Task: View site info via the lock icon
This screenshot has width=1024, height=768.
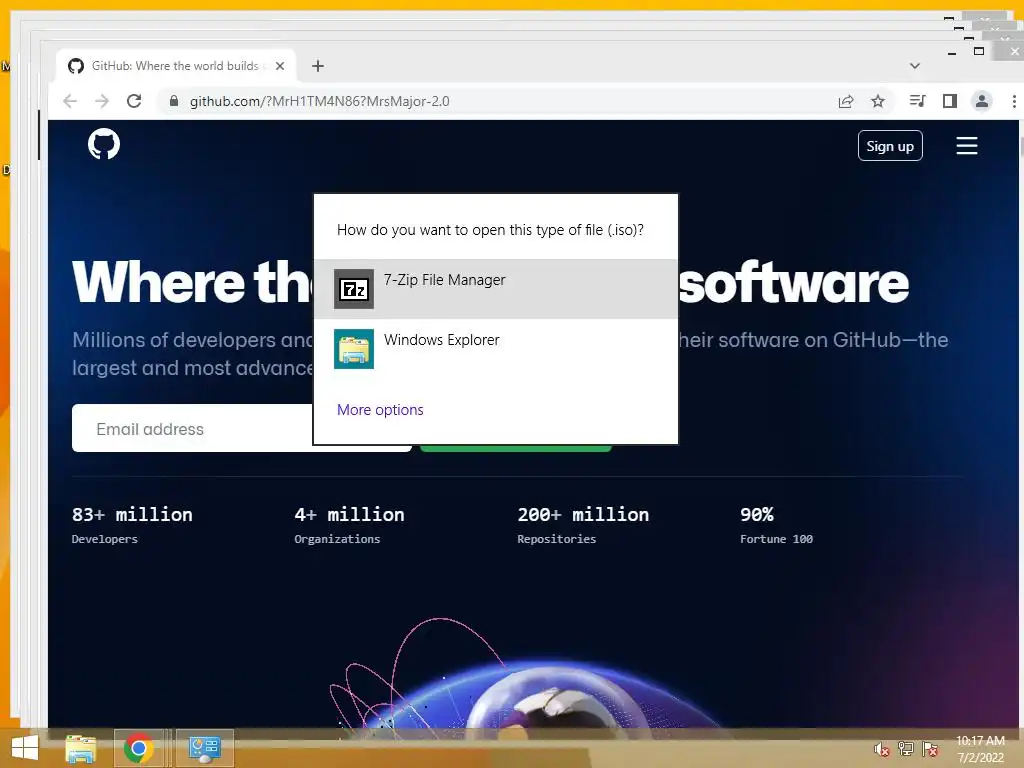Action: point(174,101)
